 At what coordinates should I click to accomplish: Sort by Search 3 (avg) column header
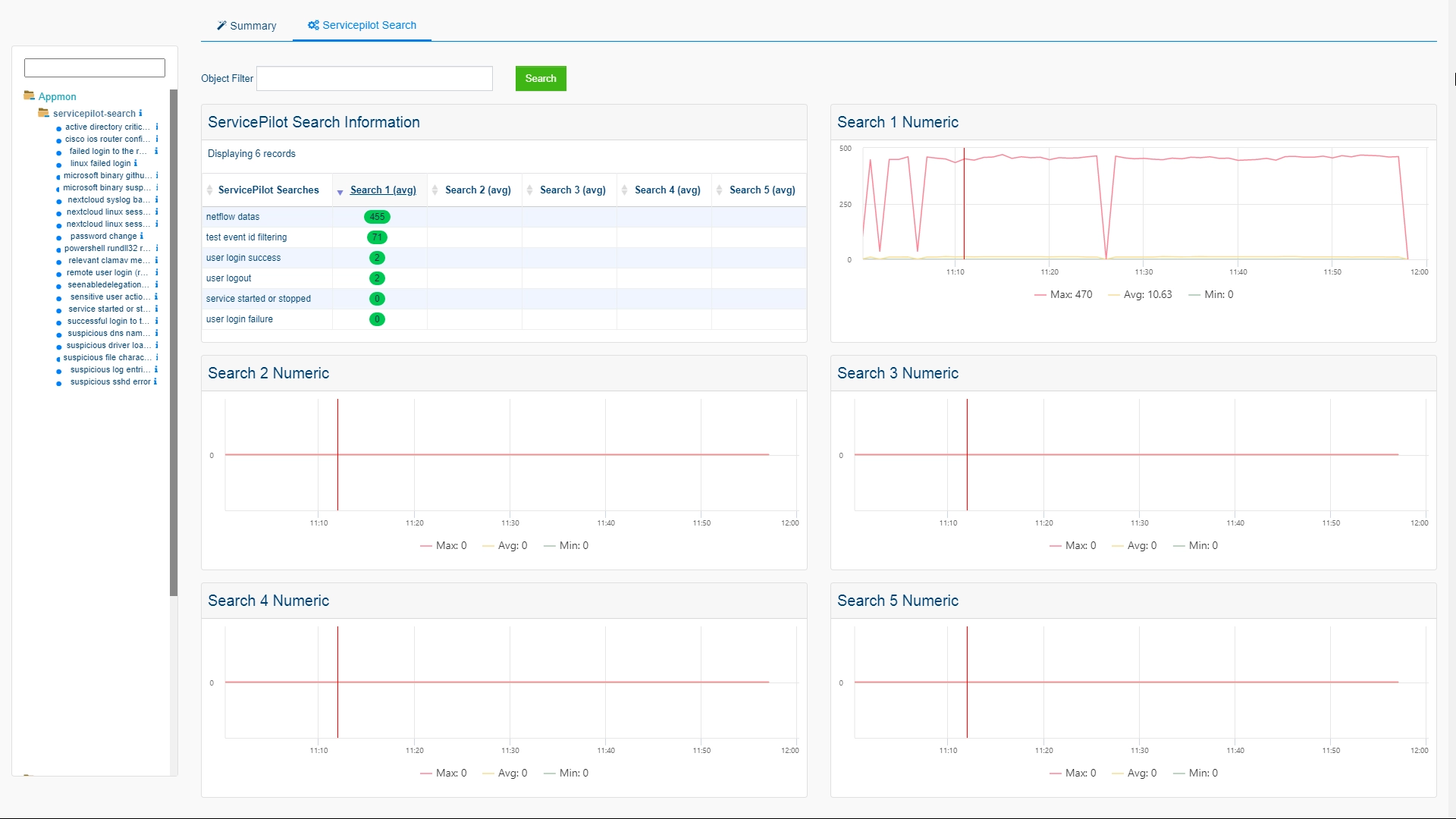[x=573, y=190]
